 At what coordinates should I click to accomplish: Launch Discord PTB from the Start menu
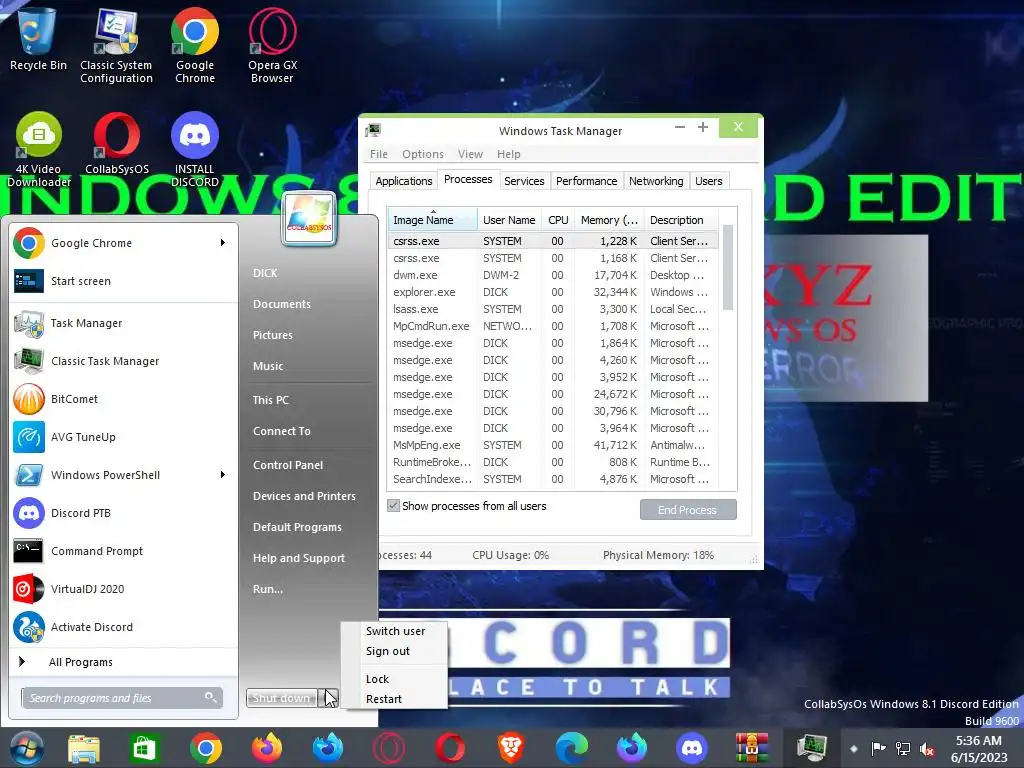121,513
